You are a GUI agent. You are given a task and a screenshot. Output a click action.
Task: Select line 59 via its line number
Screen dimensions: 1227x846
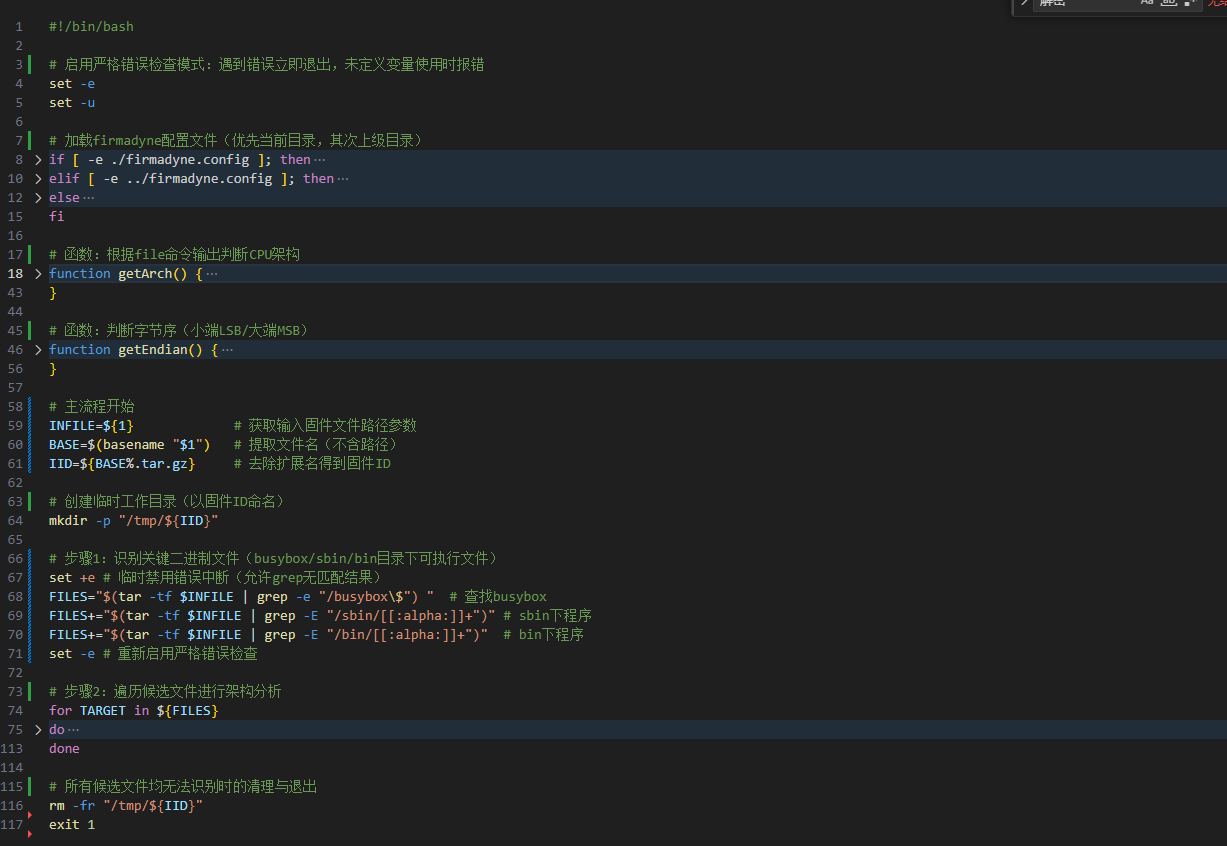click(x=15, y=426)
